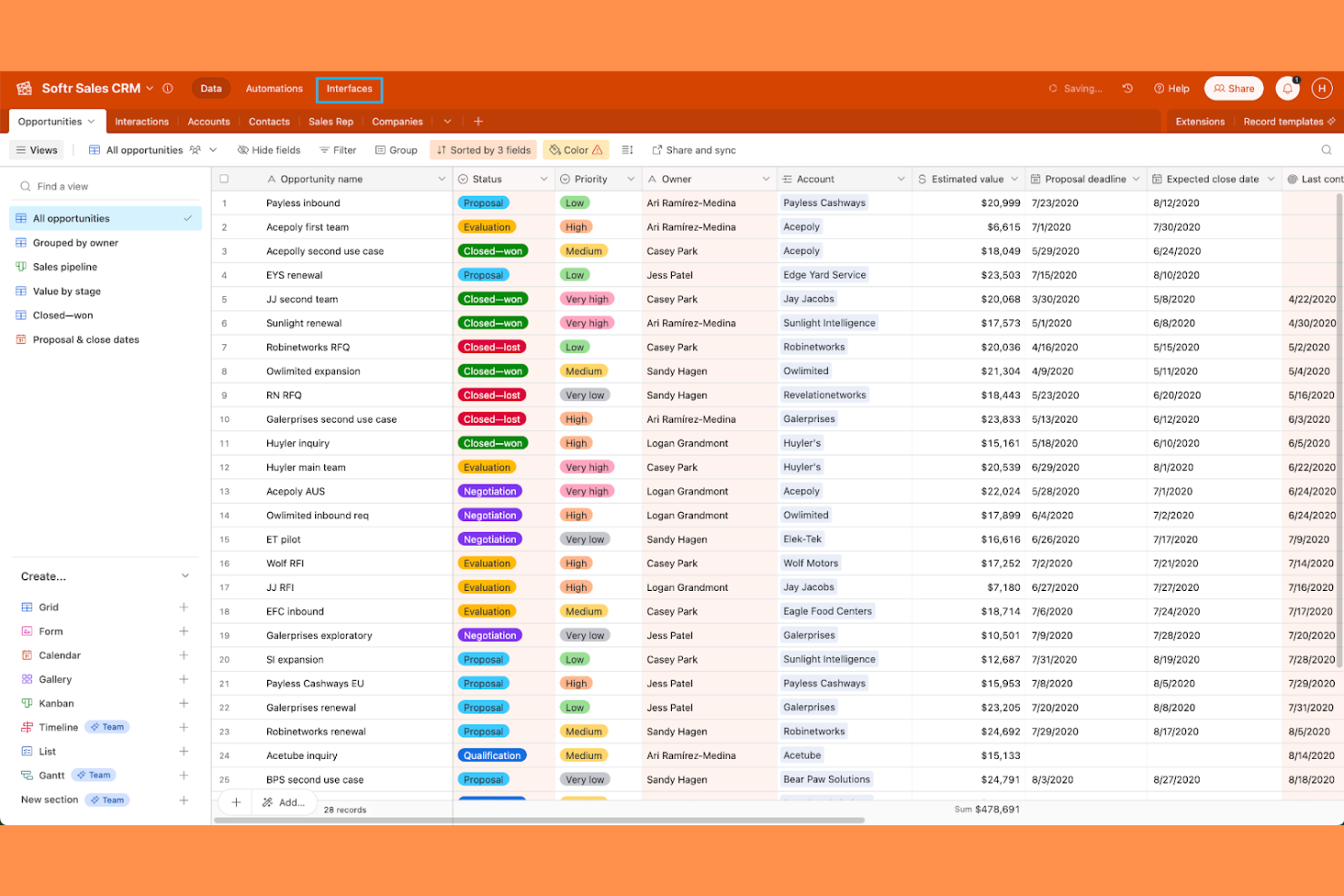Screen dimensions: 1344x896
Task: Click the search magnifier icon in toolbar
Action: click(1327, 150)
